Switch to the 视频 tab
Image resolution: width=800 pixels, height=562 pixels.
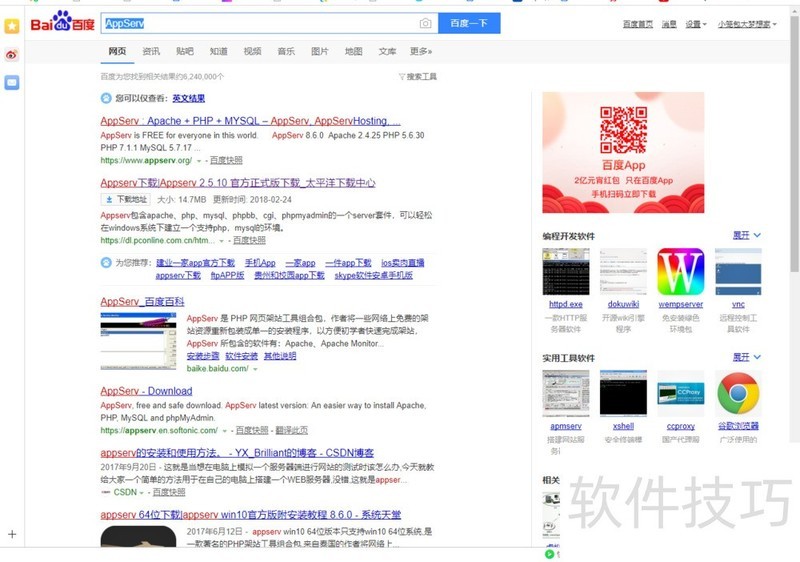252,52
